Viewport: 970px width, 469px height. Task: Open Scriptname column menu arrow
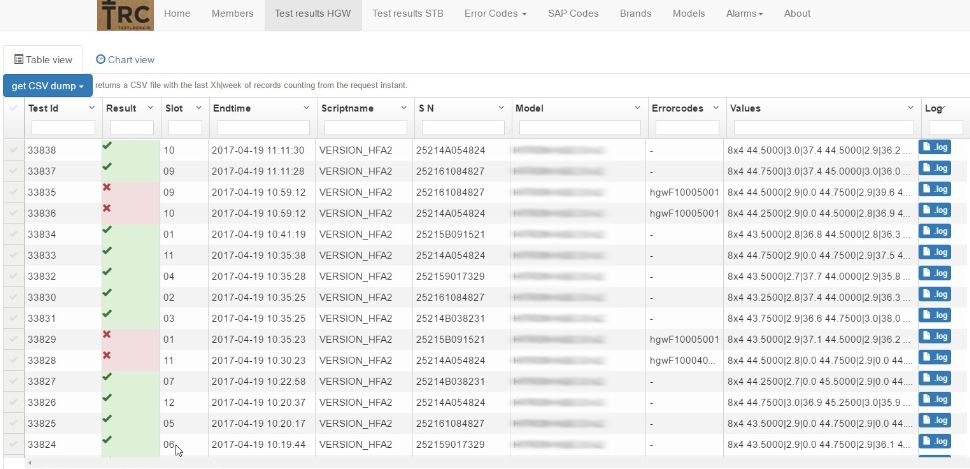tap(403, 108)
